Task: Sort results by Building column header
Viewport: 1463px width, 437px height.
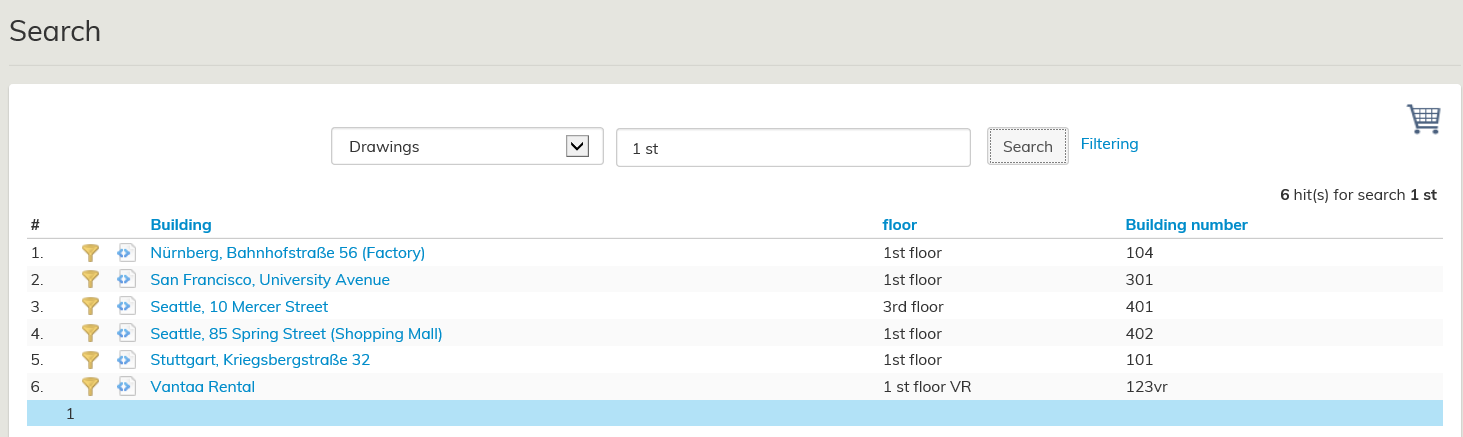Action: [x=181, y=225]
